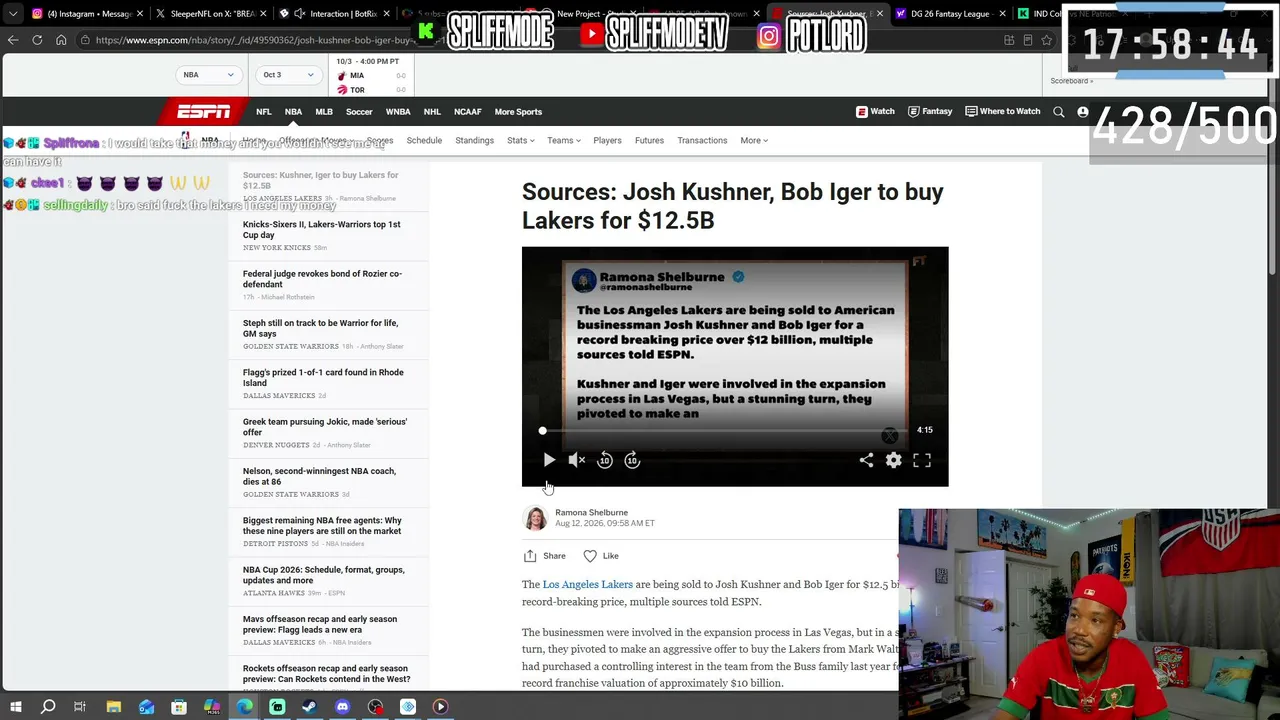Open Ramona Shelburne's author photo
Viewport: 1280px width, 720px height.
click(x=536, y=518)
